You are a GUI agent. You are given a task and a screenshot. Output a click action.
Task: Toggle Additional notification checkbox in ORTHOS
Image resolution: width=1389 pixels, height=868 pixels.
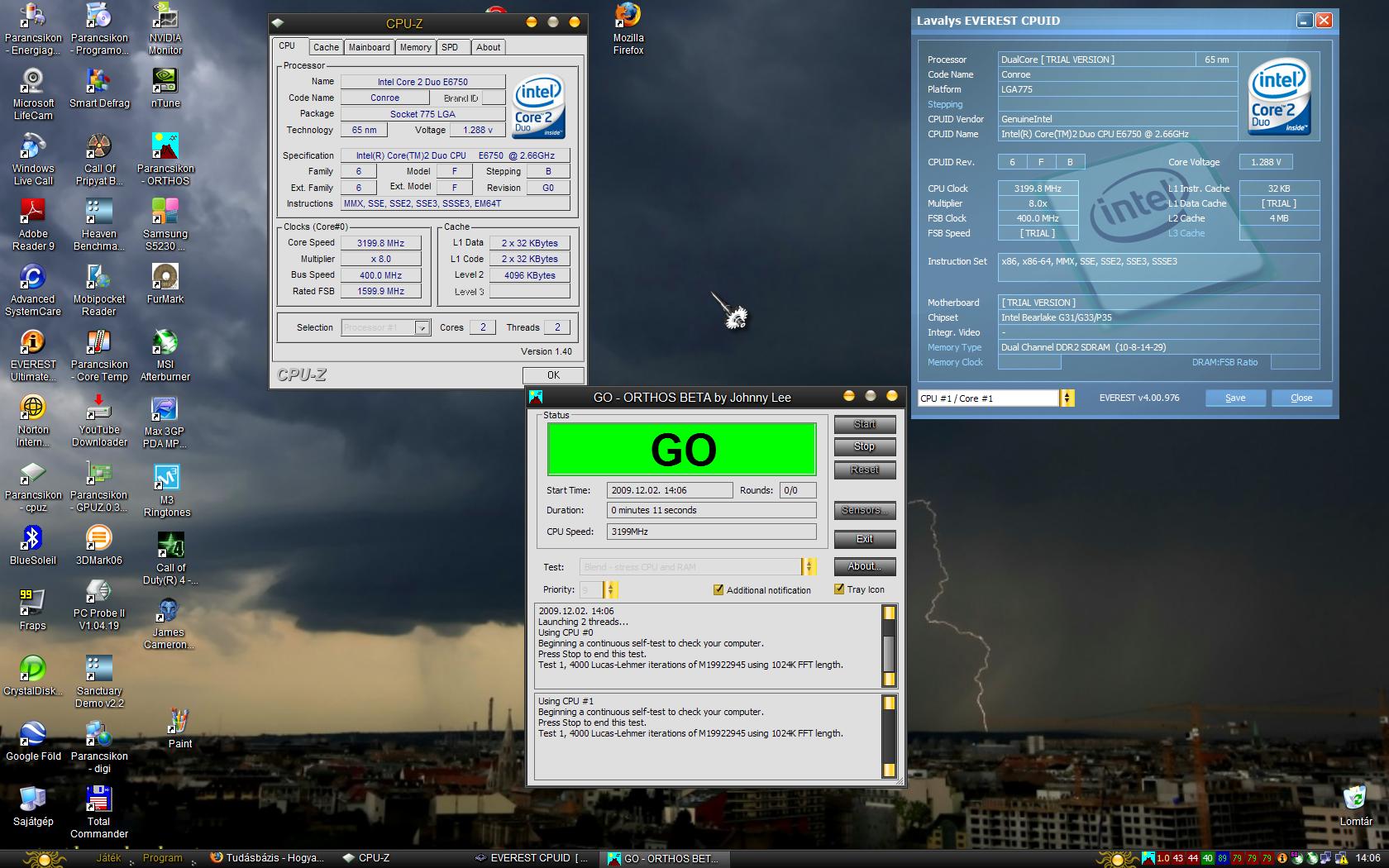[718, 590]
